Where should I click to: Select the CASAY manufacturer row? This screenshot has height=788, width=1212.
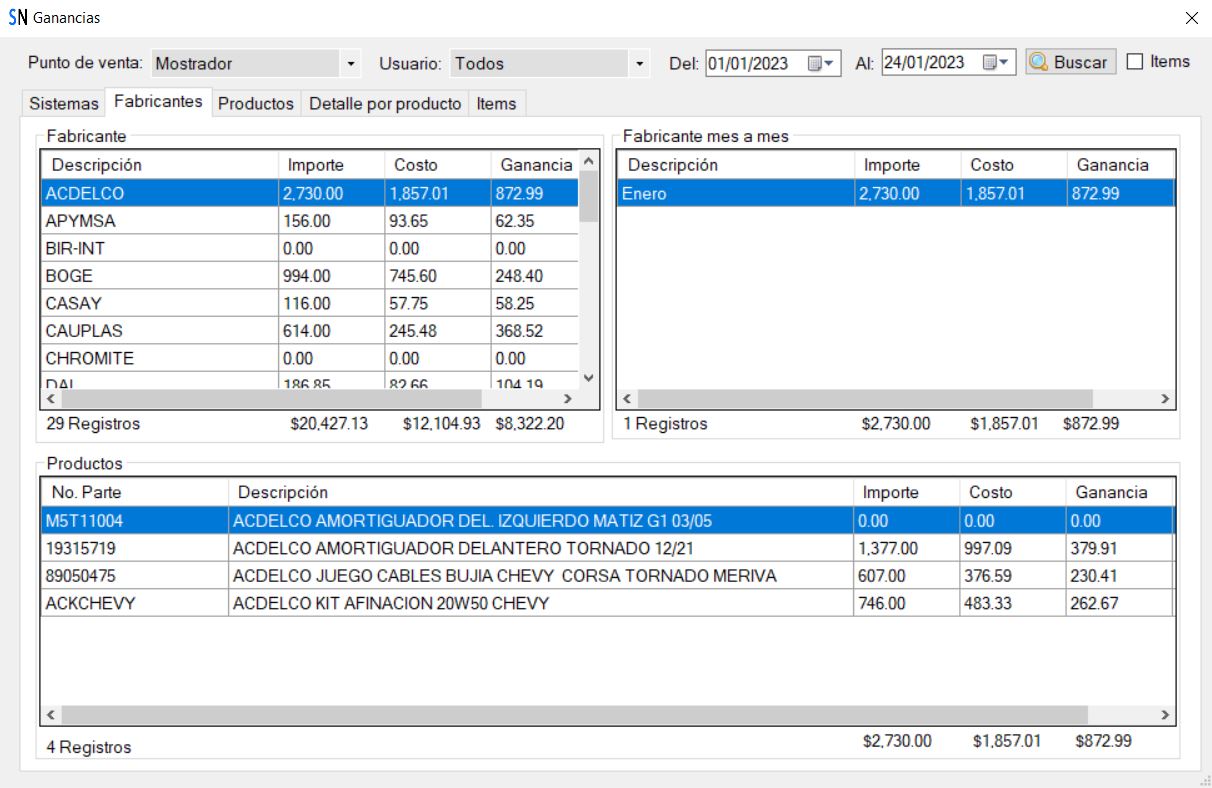(x=310, y=303)
